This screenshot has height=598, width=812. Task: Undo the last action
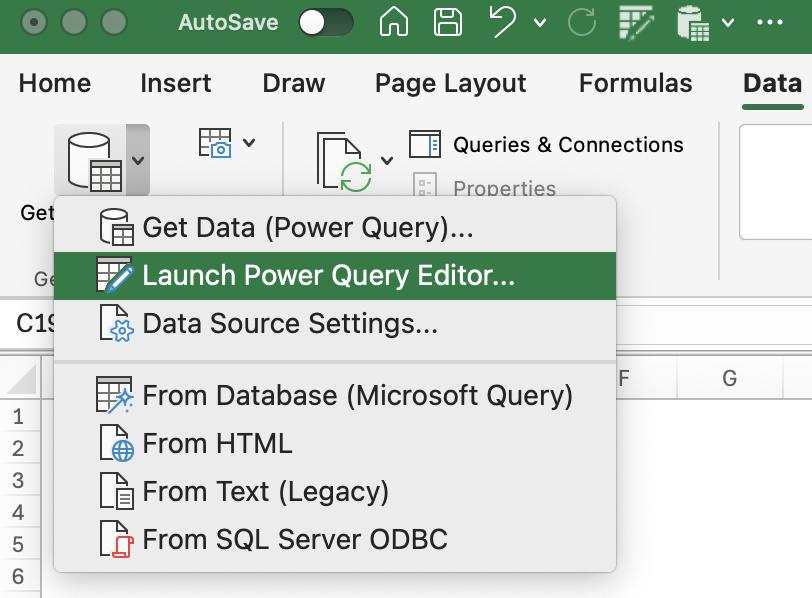502,22
